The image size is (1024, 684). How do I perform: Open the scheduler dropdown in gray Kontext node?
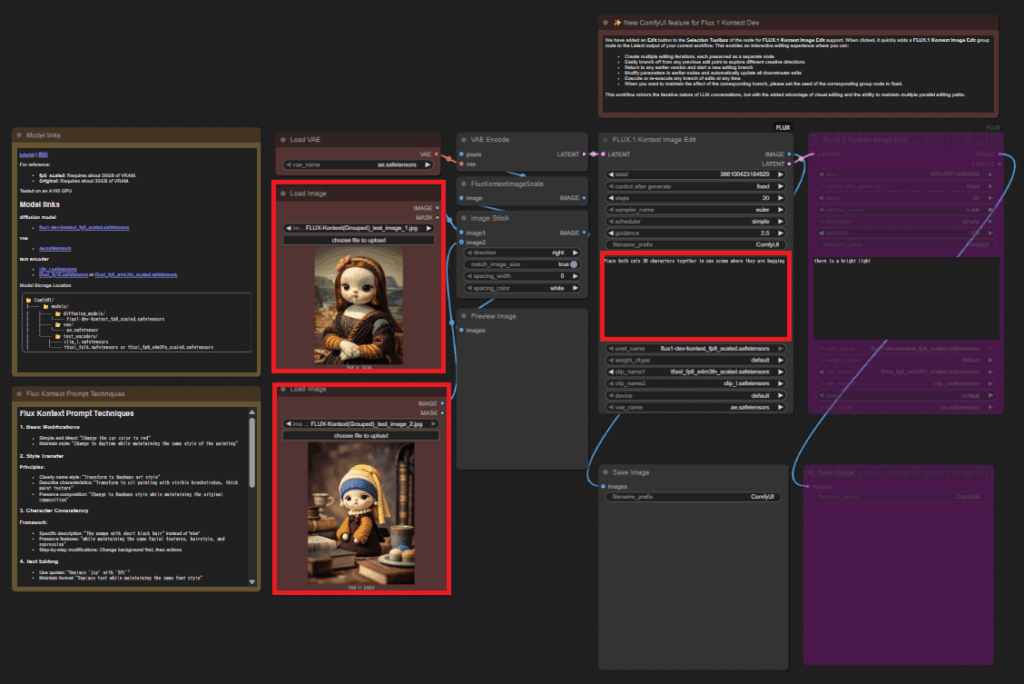696,221
